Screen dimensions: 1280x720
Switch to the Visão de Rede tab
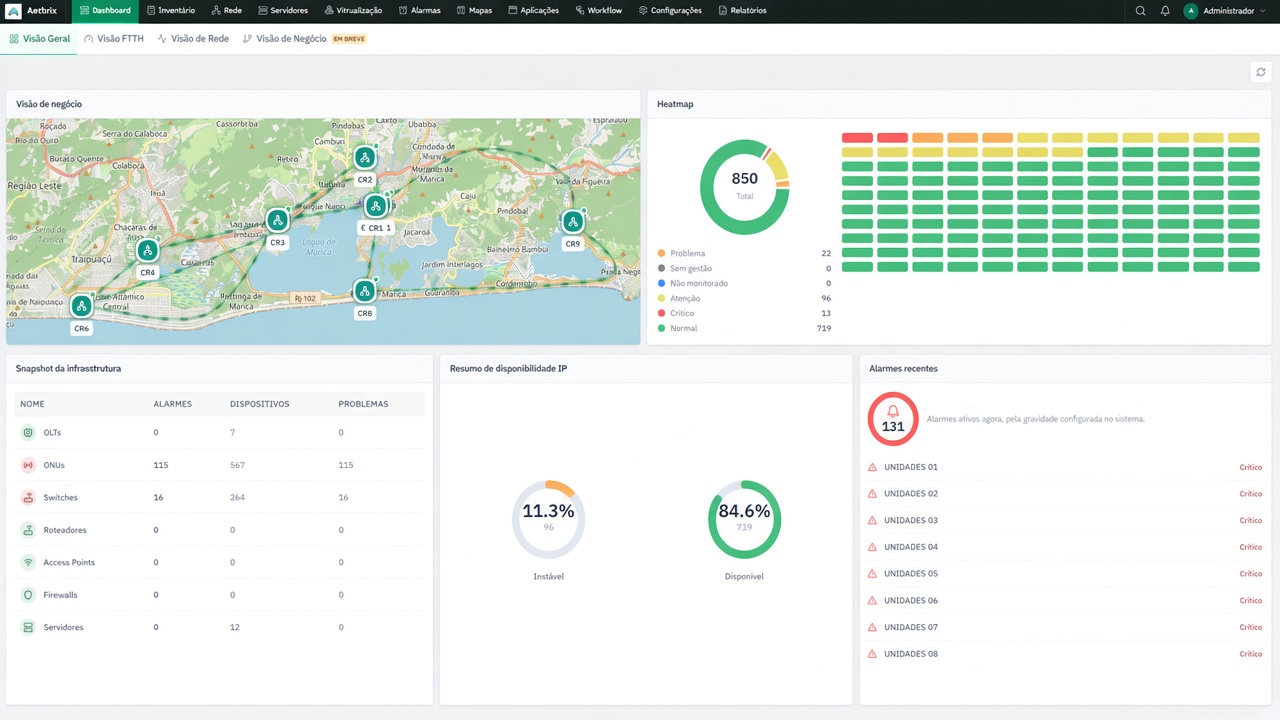(x=194, y=39)
